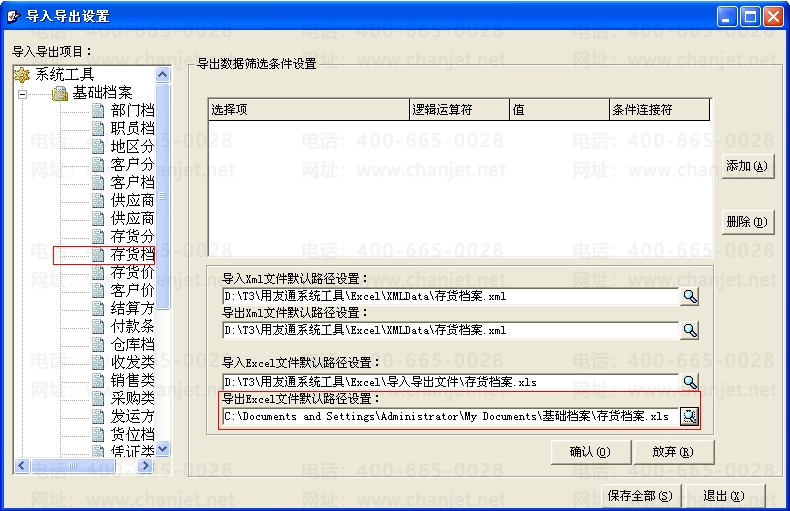This screenshot has width=790, height=511.
Task: Browse for export Xml file path
Action: [689, 331]
